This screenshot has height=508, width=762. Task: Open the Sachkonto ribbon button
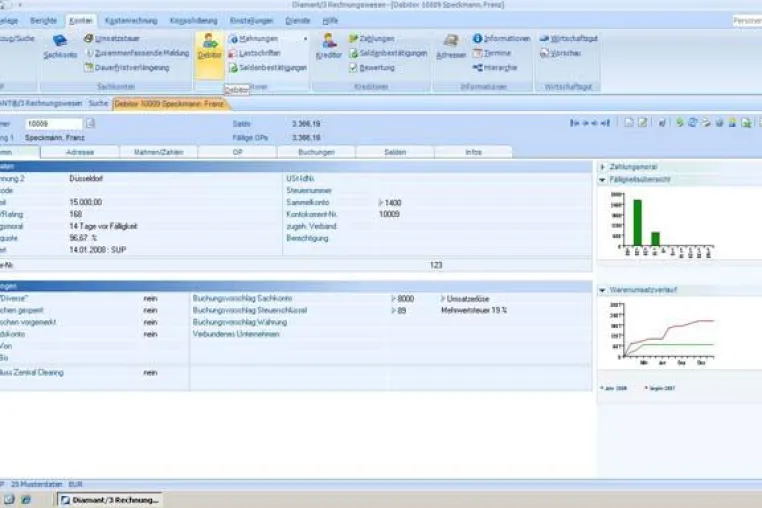60,46
